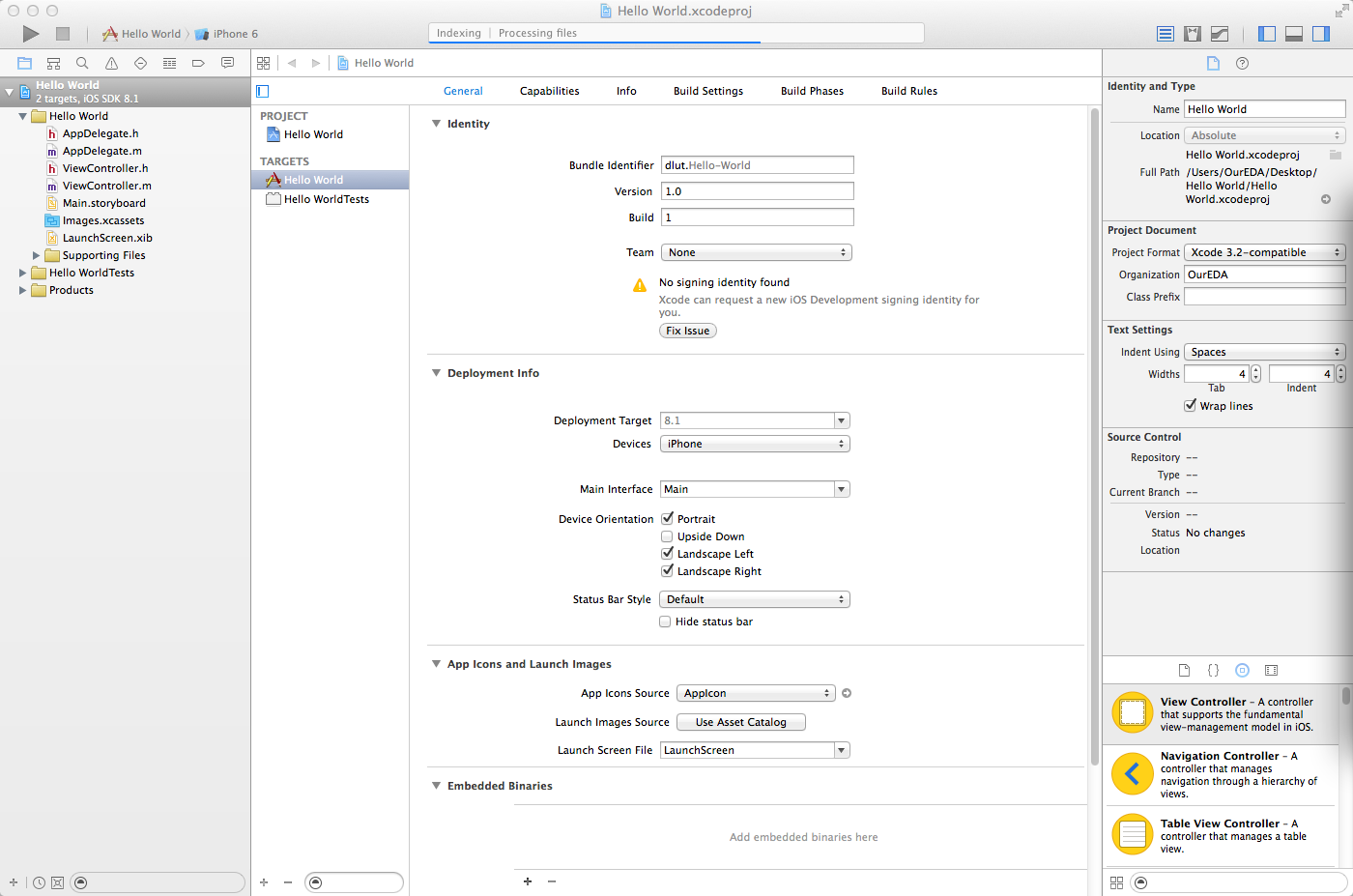Show the Code Snippet library
Screen dimensions: 1353x896
[x=1213, y=670]
